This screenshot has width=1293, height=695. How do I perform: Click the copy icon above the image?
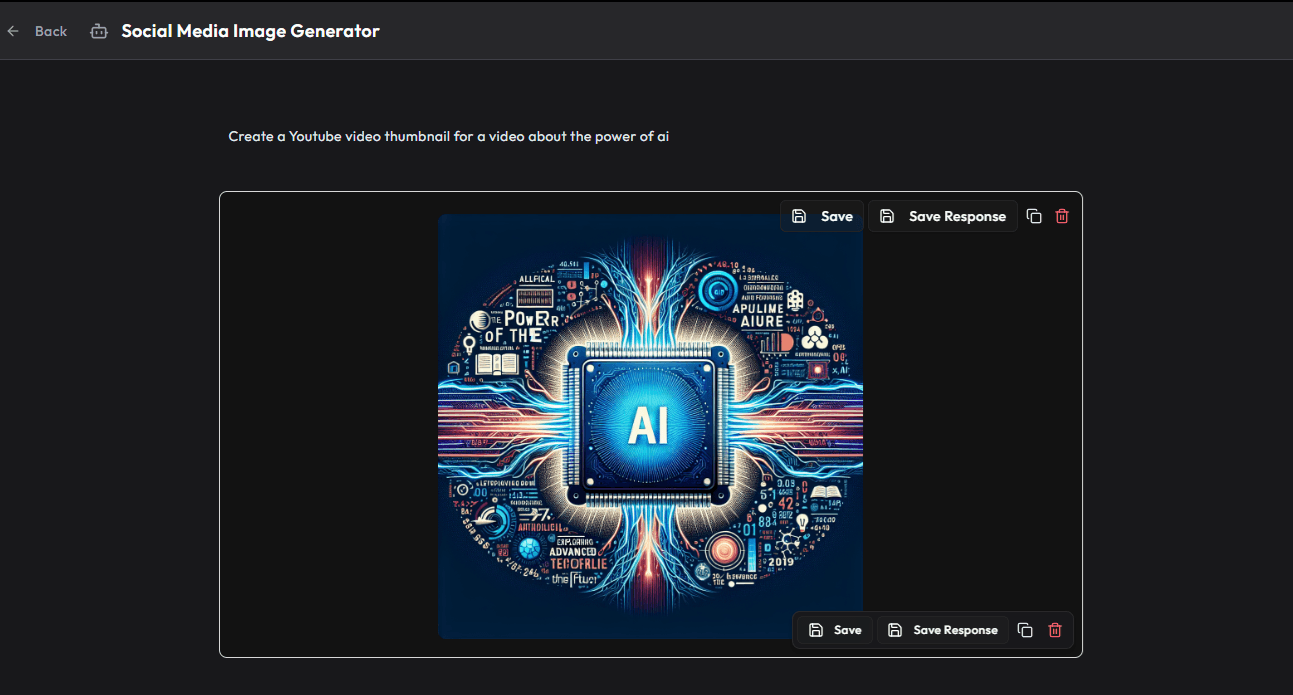click(1034, 216)
